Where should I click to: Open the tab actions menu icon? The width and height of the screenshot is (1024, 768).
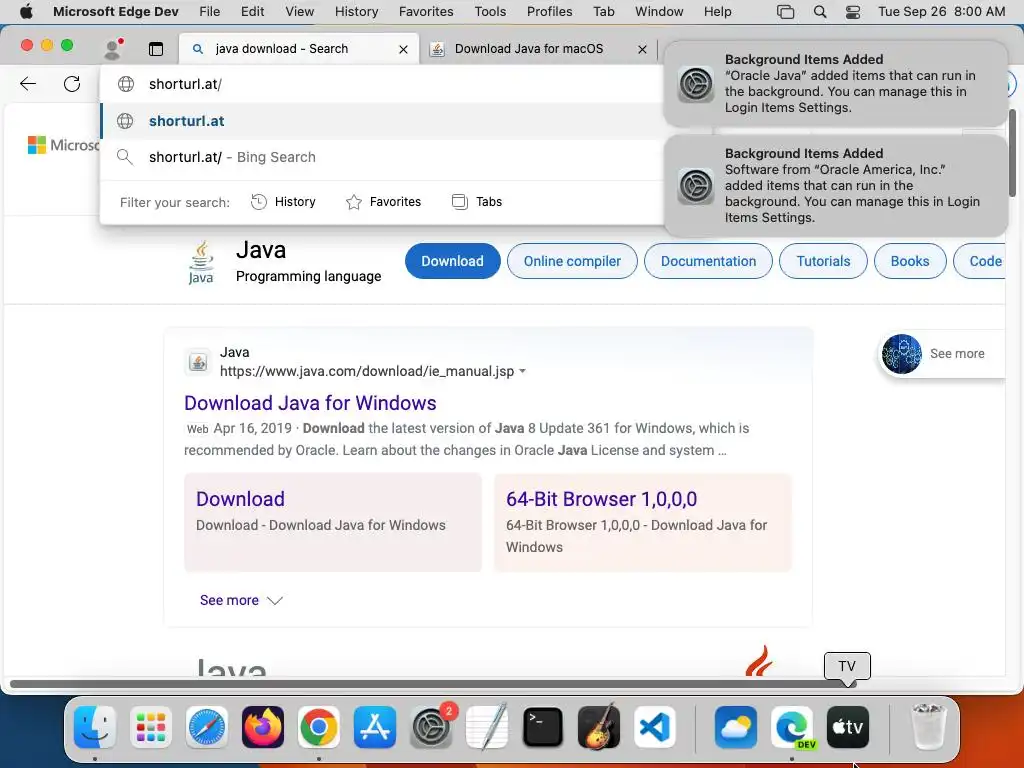[155, 49]
